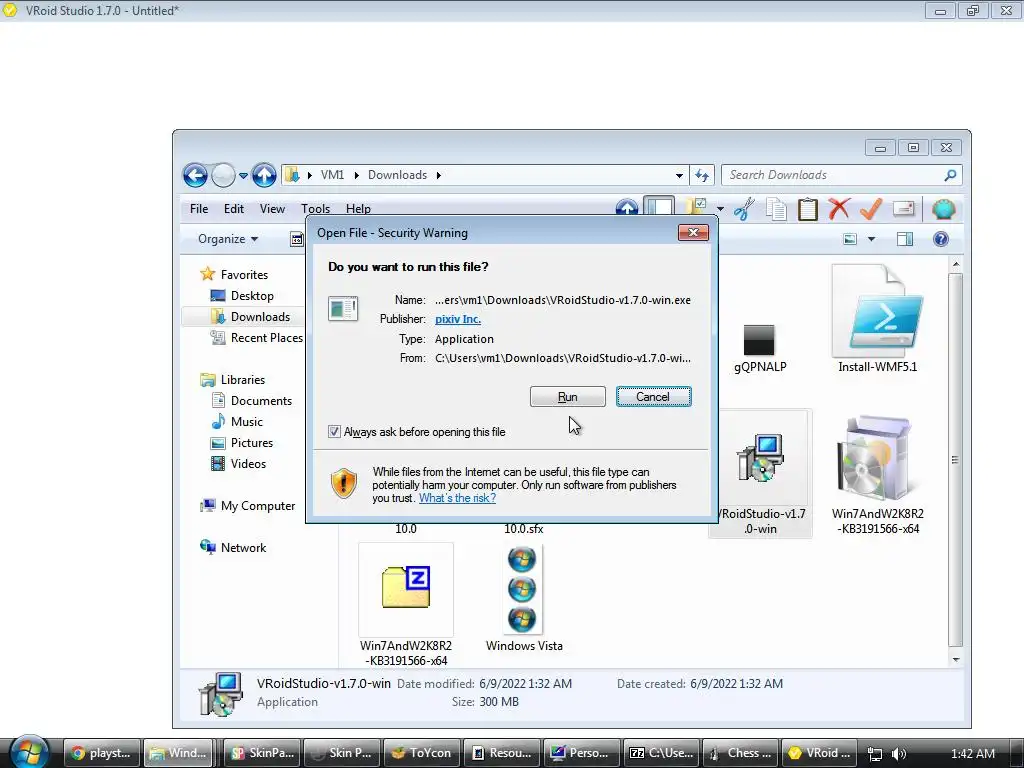
Task: Switch to ToYcon taskbar button
Action: [422, 753]
